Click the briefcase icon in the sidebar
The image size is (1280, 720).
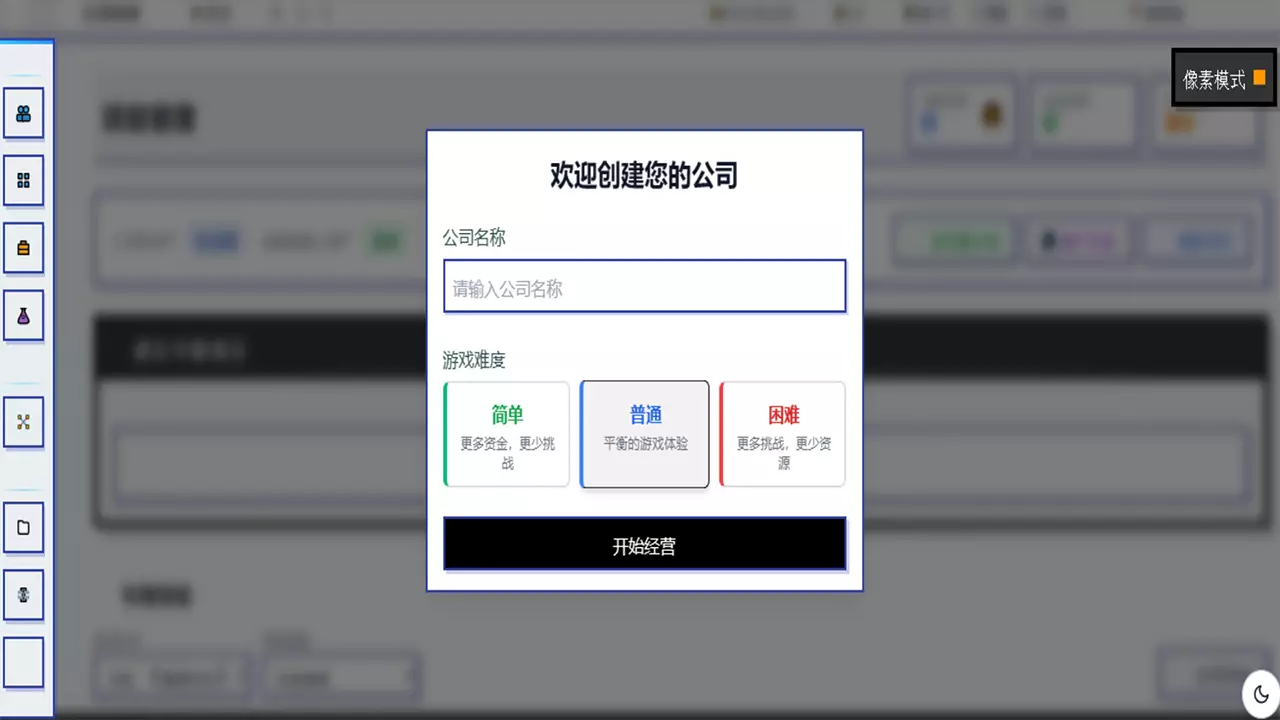tap(23, 247)
